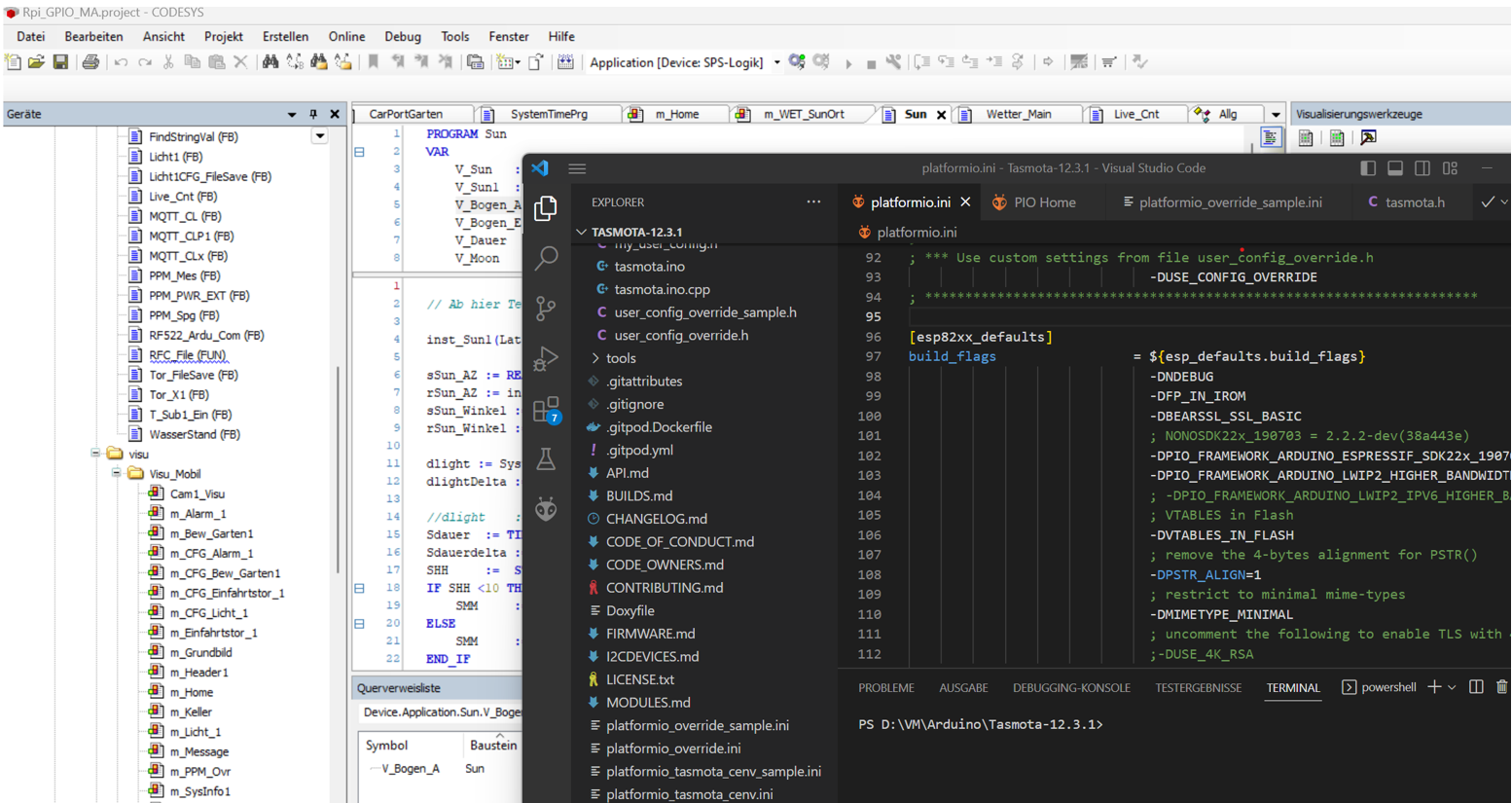Pin the Geräte panel with the pushpin
The height and width of the screenshot is (803, 1512).
(x=313, y=114)
